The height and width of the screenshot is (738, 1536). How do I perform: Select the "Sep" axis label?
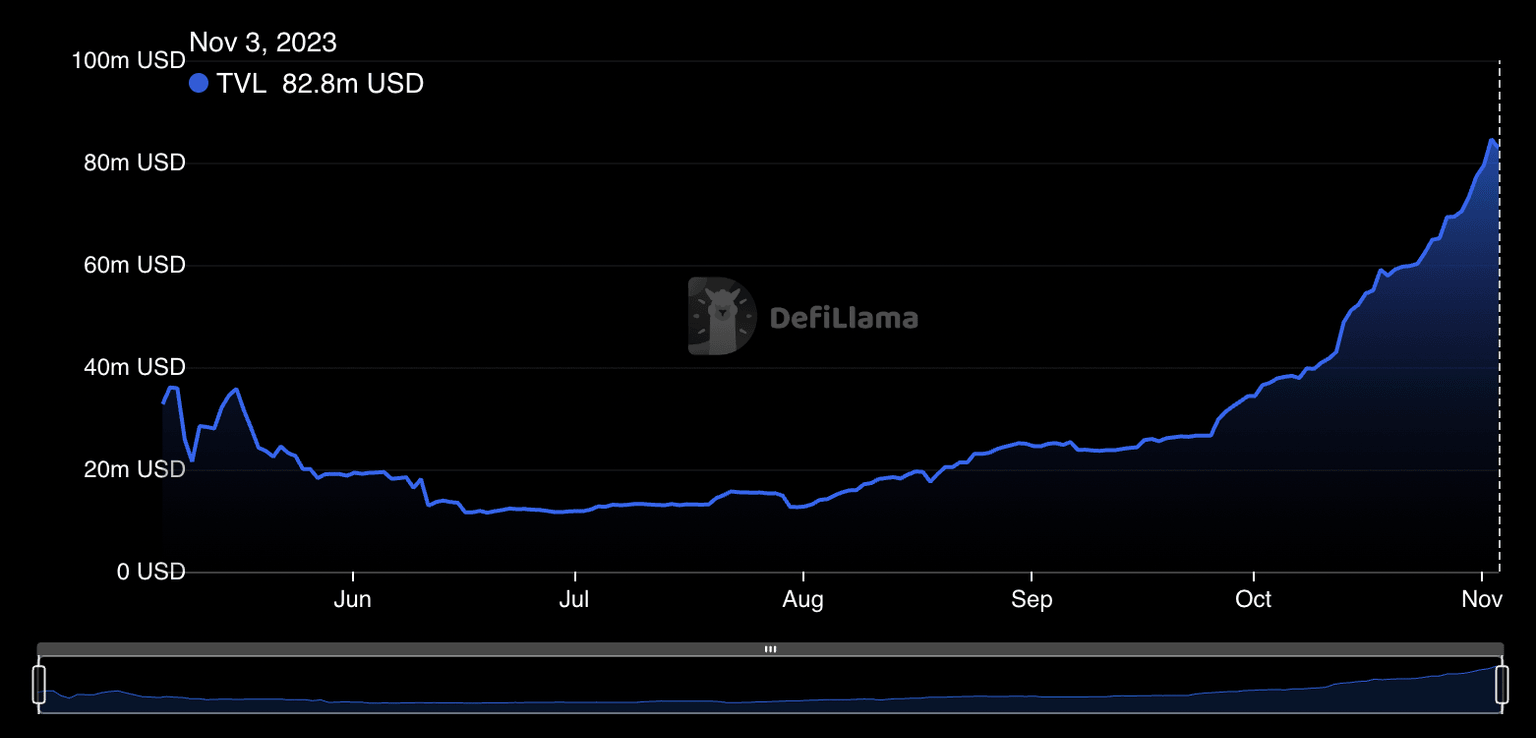click(x=1032, y=599)
